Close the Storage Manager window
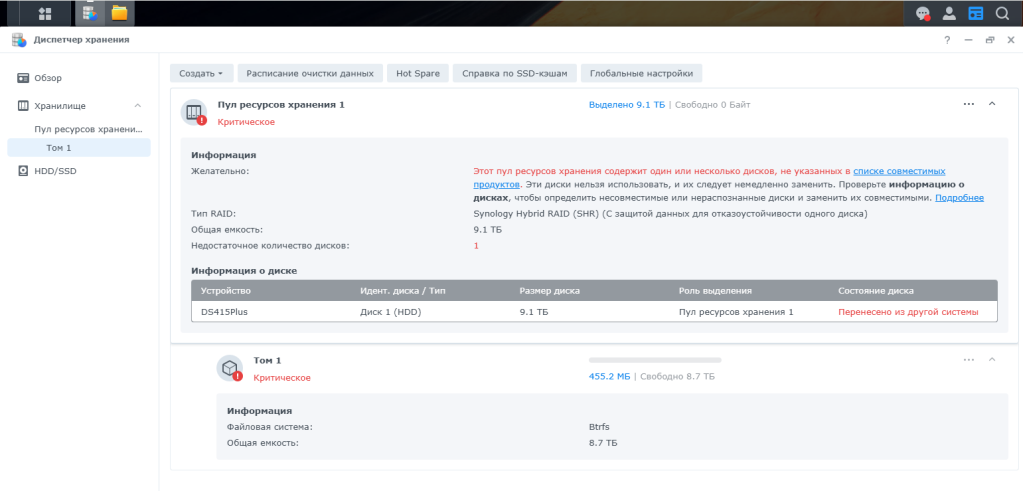 click(x=1011, y=40)
